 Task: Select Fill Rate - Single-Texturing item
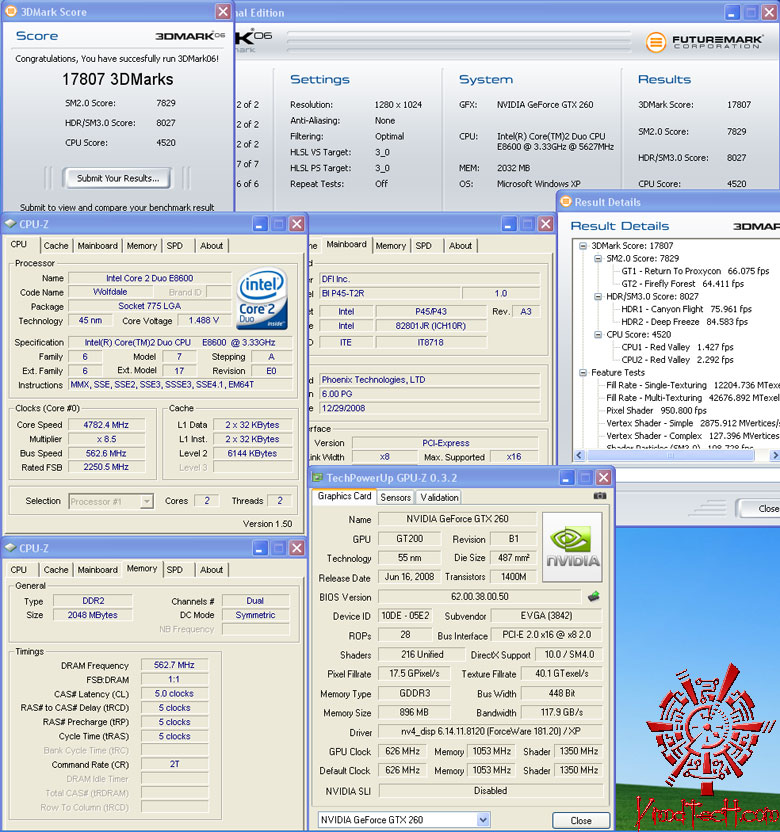pyautogui.click(x=692, y=385)
